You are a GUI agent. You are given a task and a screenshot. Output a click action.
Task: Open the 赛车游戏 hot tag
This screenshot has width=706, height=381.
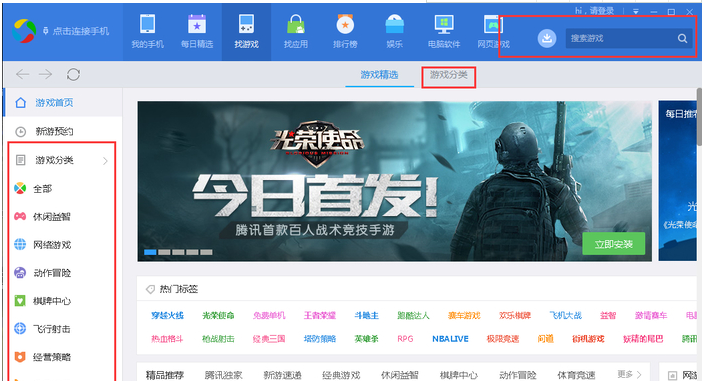click(464, 315)
